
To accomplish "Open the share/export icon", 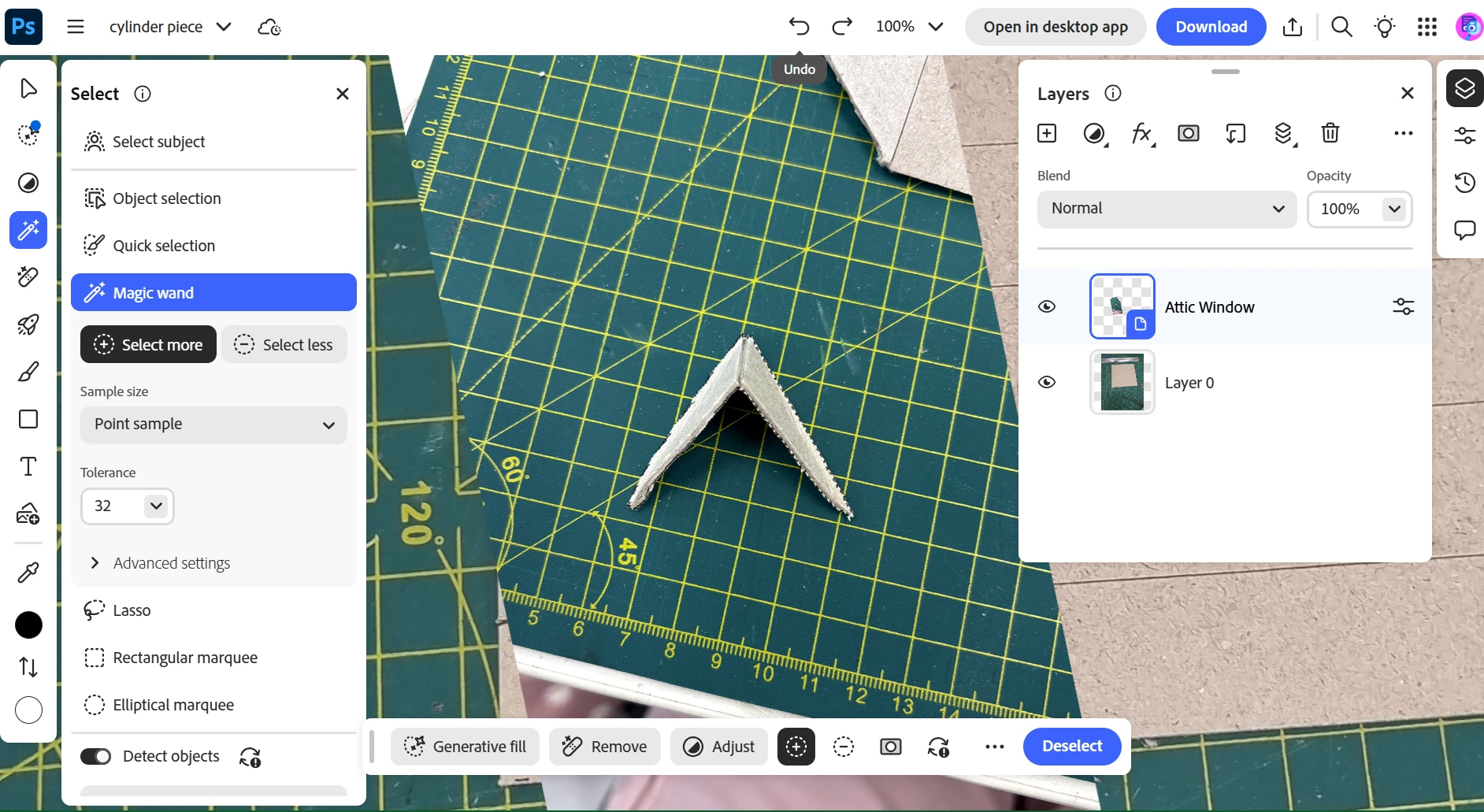I will 1293,27.
